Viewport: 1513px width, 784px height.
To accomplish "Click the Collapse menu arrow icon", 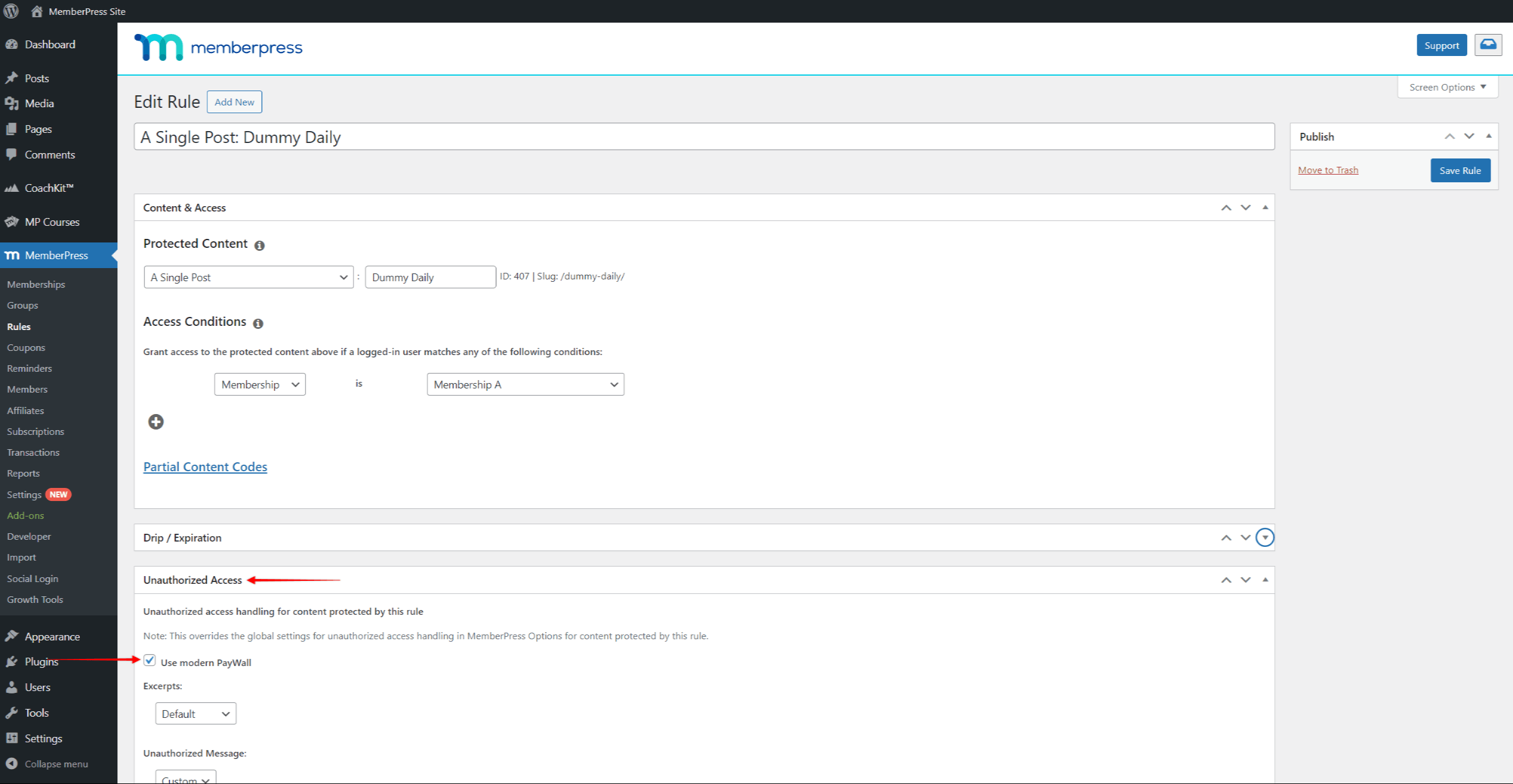I will 11,764.
